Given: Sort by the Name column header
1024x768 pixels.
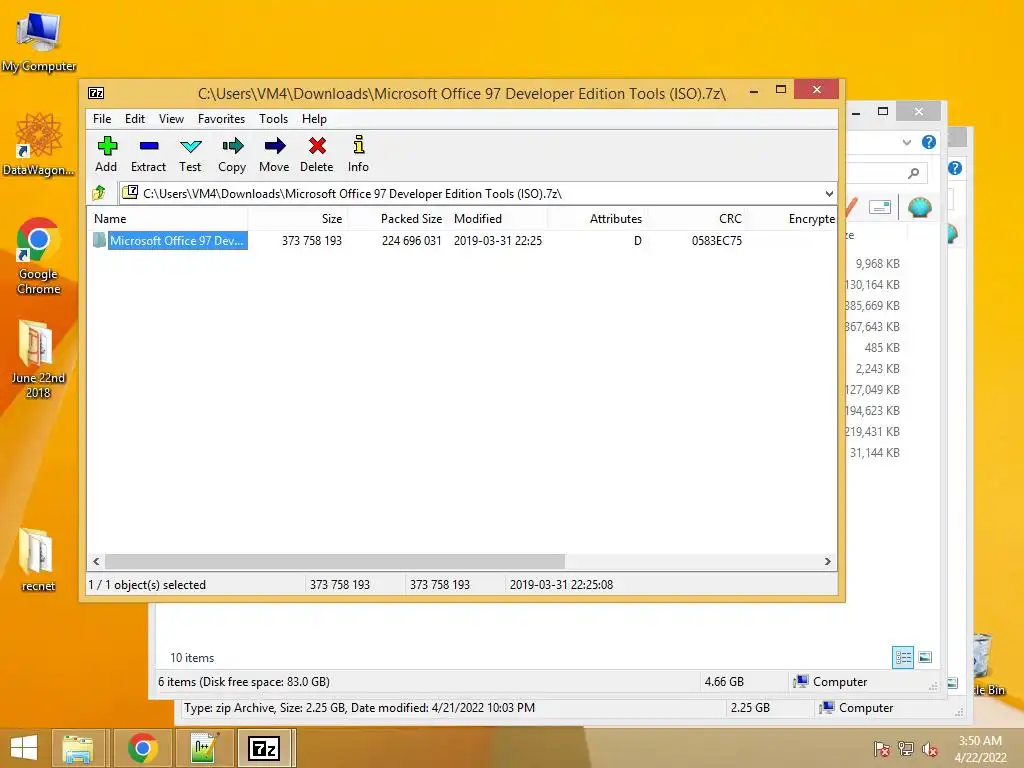Looking at the screenshot, I should tap(167, 219).
